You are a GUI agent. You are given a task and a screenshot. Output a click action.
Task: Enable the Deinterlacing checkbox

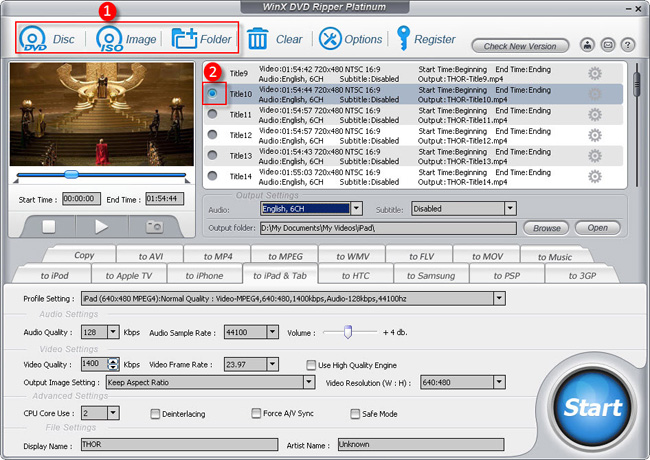[x=155, y=414]
